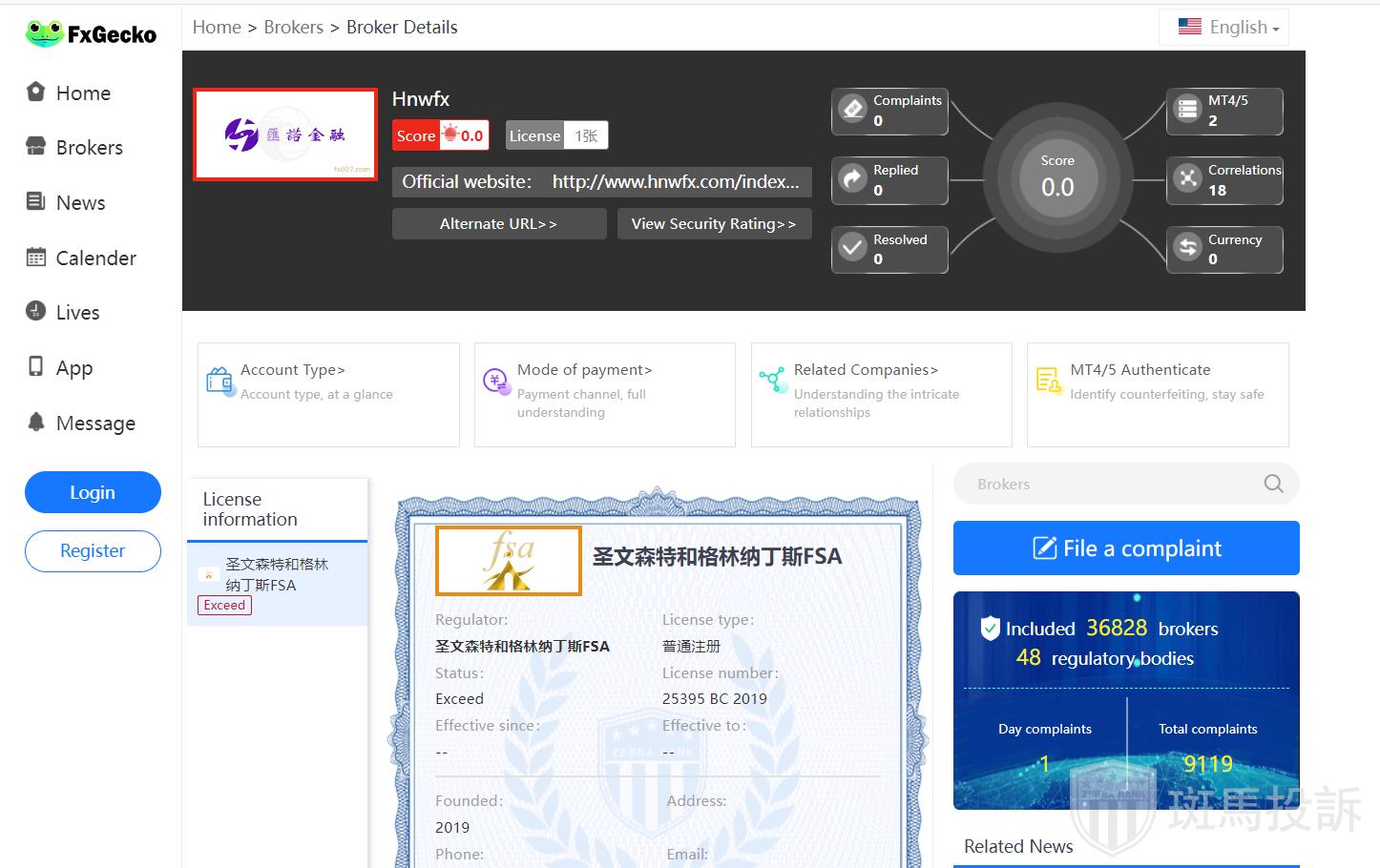Click the Correlations stat icon
The width and height of the screenshot is (1380, 868).
pyautogui.click(x=1187, y=179)
